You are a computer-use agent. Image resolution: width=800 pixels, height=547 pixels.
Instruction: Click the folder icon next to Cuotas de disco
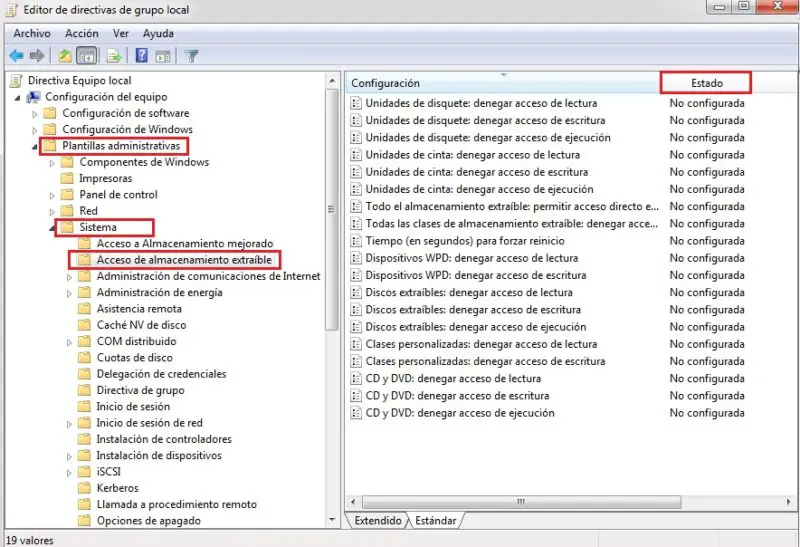pos(84,358)
